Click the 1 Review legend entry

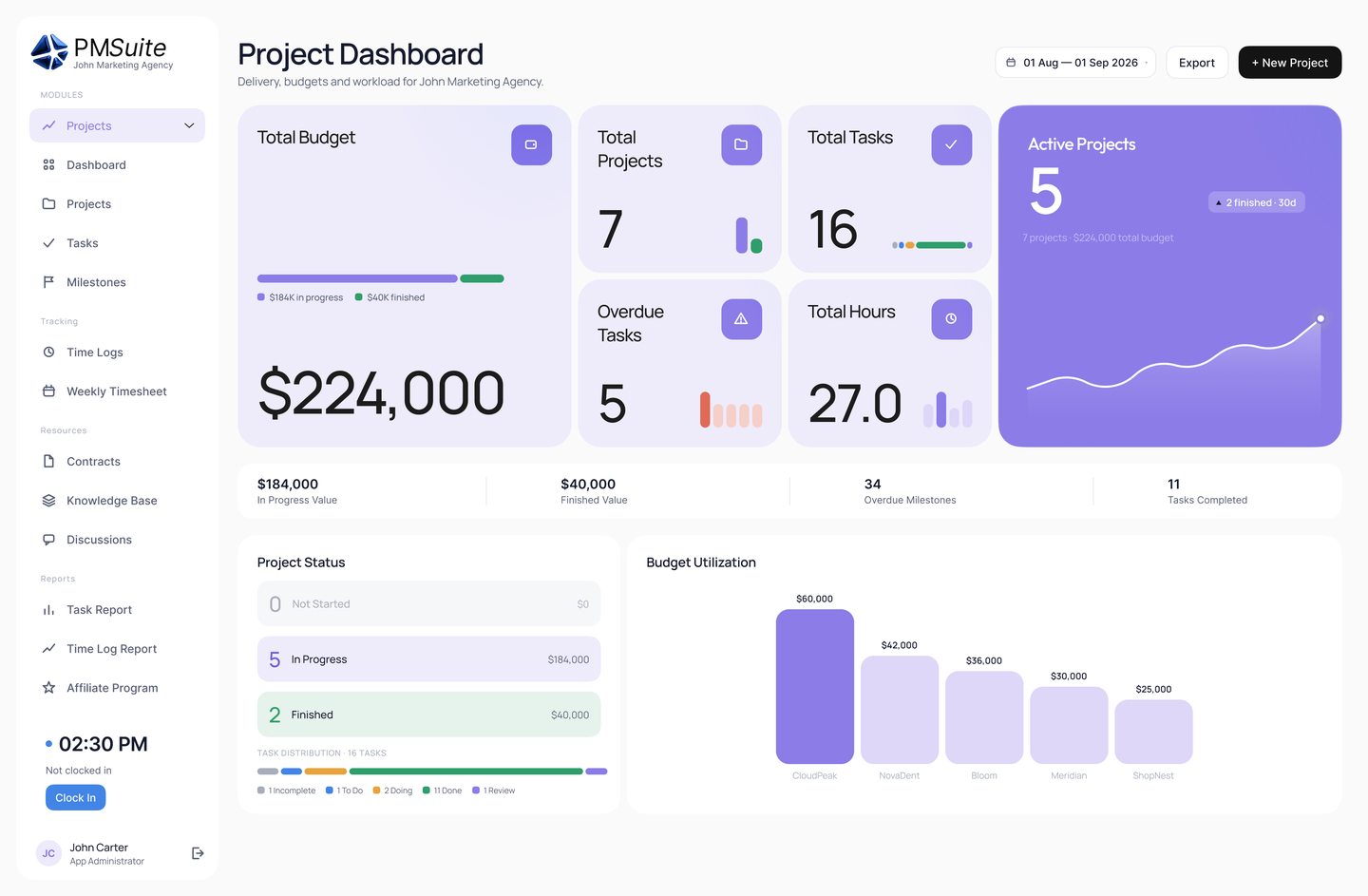[494, 791]
